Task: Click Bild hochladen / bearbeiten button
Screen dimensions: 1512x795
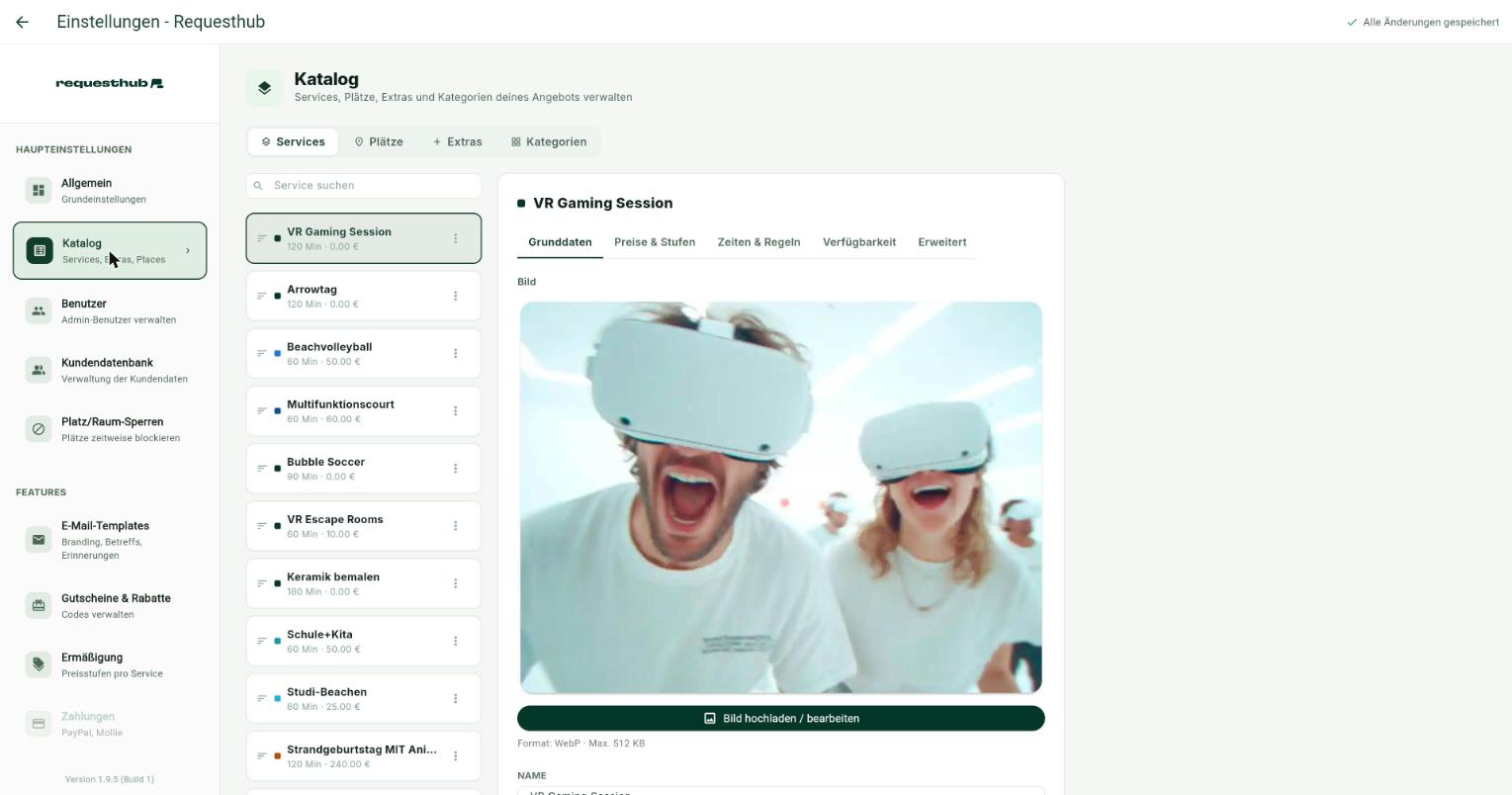Action: pos(781,718)
